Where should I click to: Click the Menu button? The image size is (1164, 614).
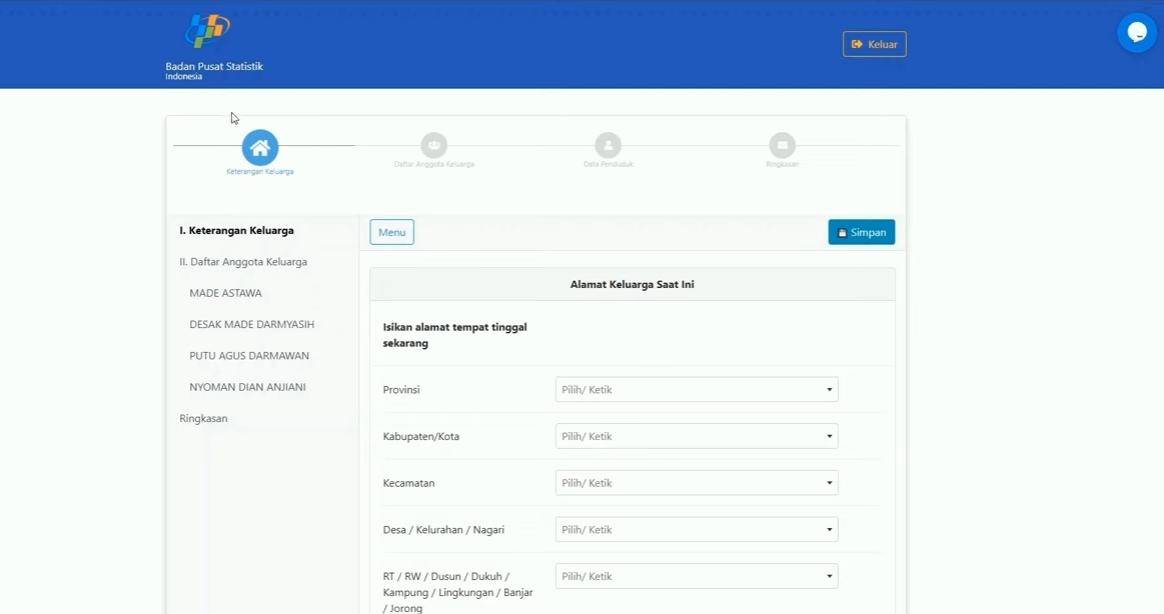point(392,232)
